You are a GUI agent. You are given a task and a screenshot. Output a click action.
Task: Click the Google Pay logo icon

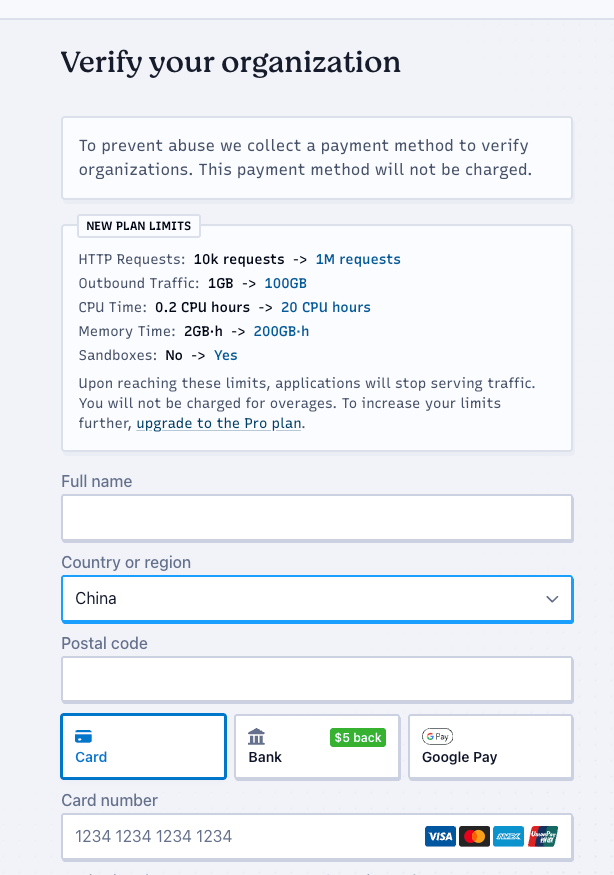pyautogui.click(x=438, y=737)
